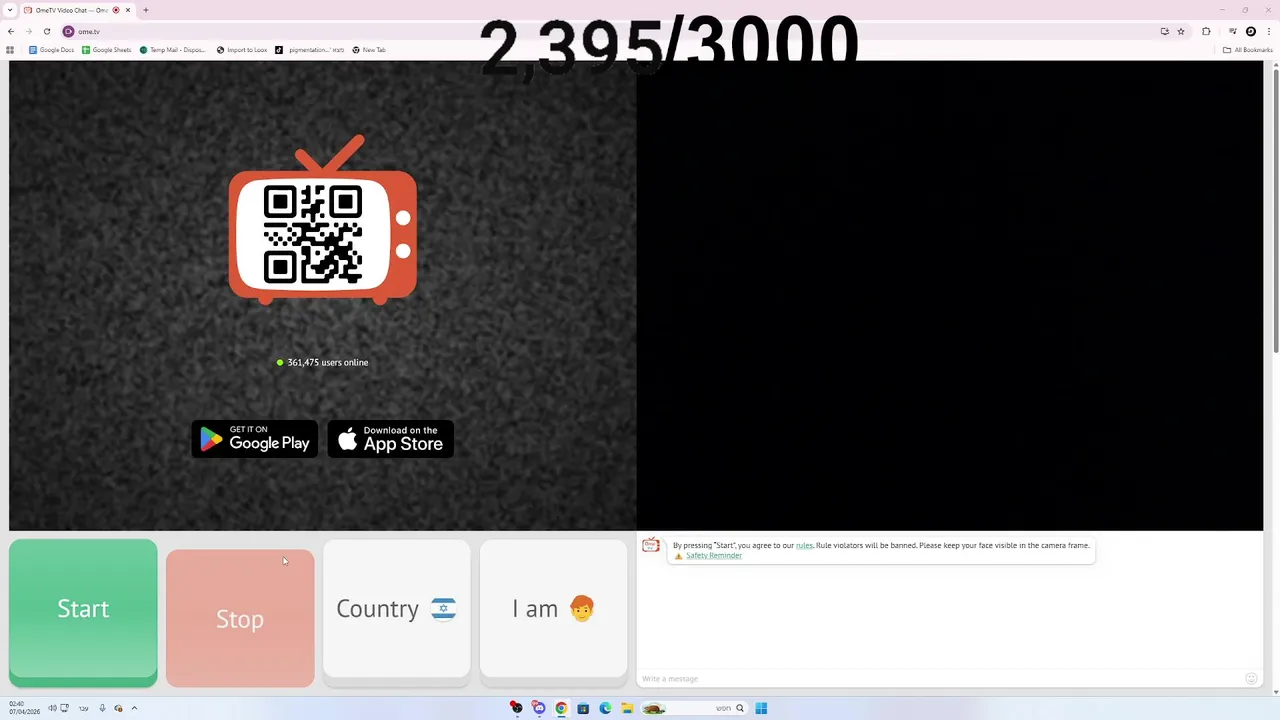Screen dimensions: 1280x720
Task: Open the All Bookmarks folder
Action: pyautogui.click(x=1248, y=50)
